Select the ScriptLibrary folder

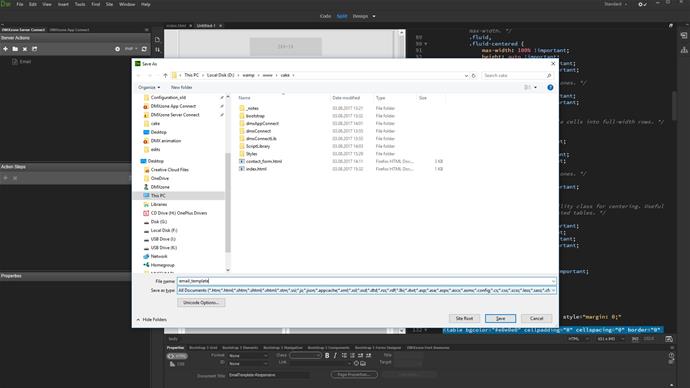pyautogui.click(x=258, y=146)
